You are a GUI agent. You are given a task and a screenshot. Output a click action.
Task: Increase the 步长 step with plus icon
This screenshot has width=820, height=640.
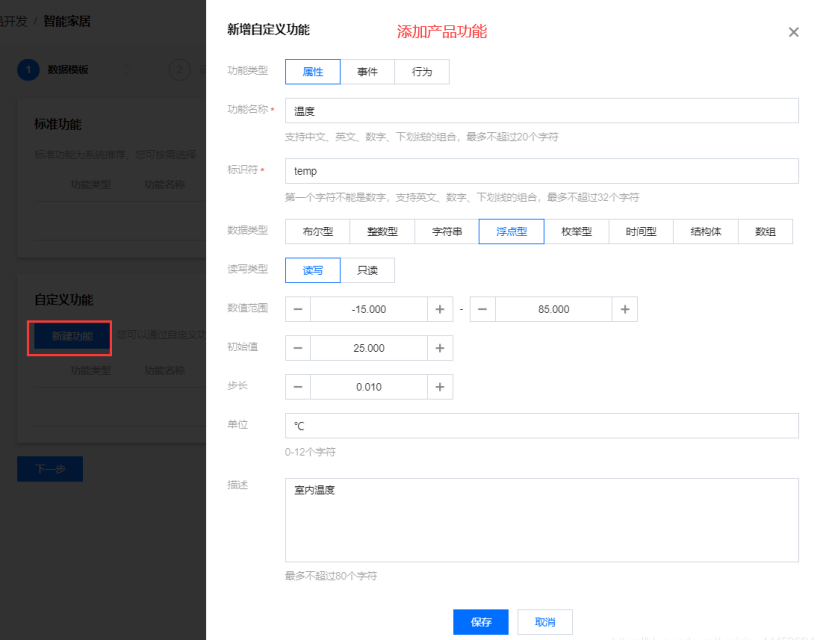point(439,387)
